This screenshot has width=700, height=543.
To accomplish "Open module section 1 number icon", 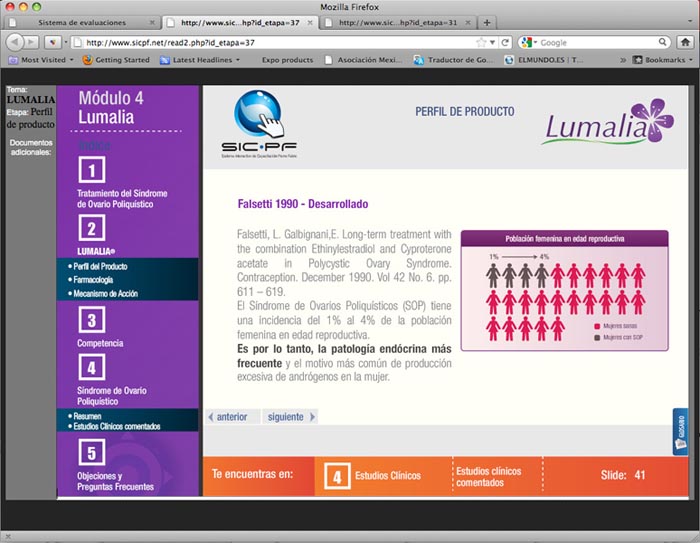I will (92, 170).
